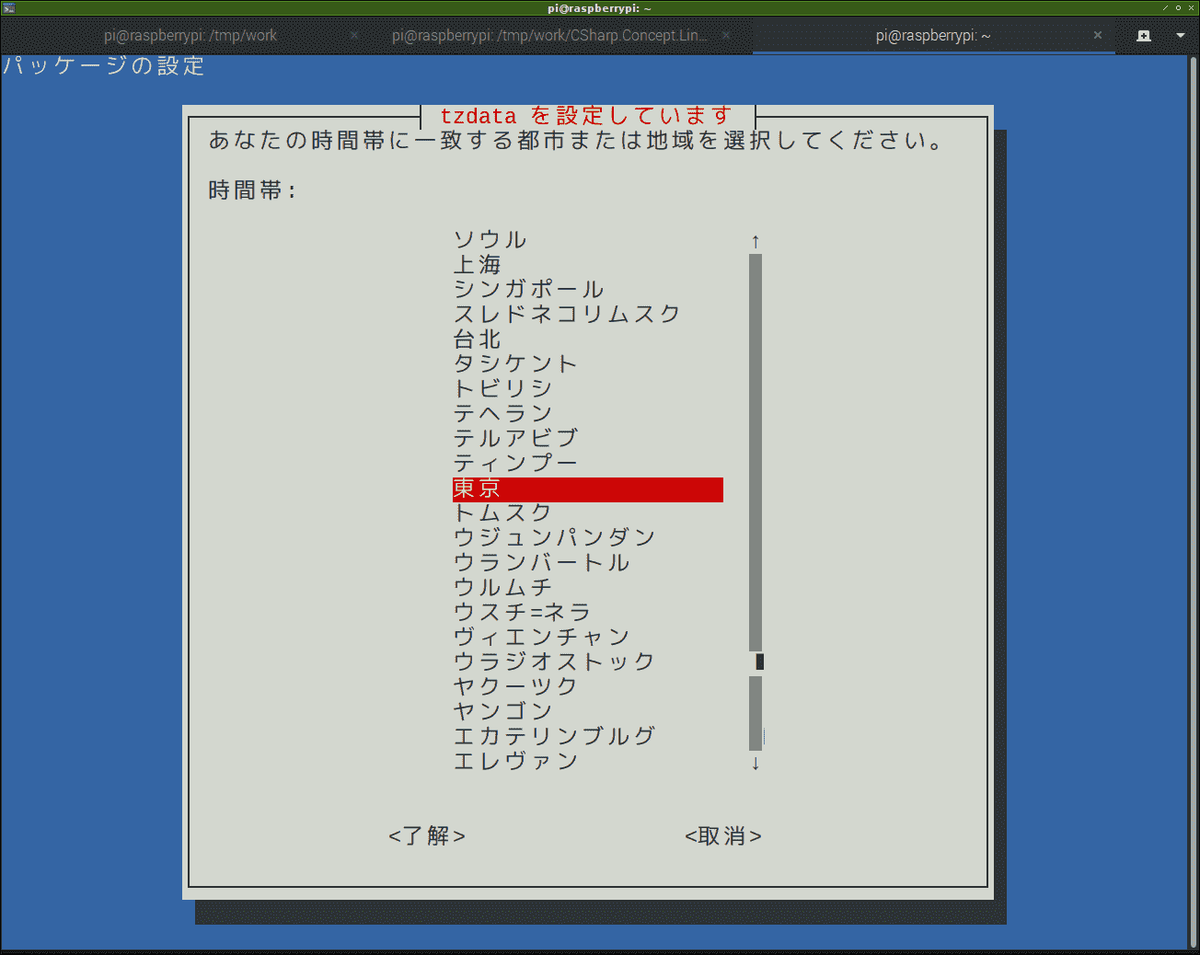Close the active pi@raspberrypi: ~ tab

click(1098, 35)
